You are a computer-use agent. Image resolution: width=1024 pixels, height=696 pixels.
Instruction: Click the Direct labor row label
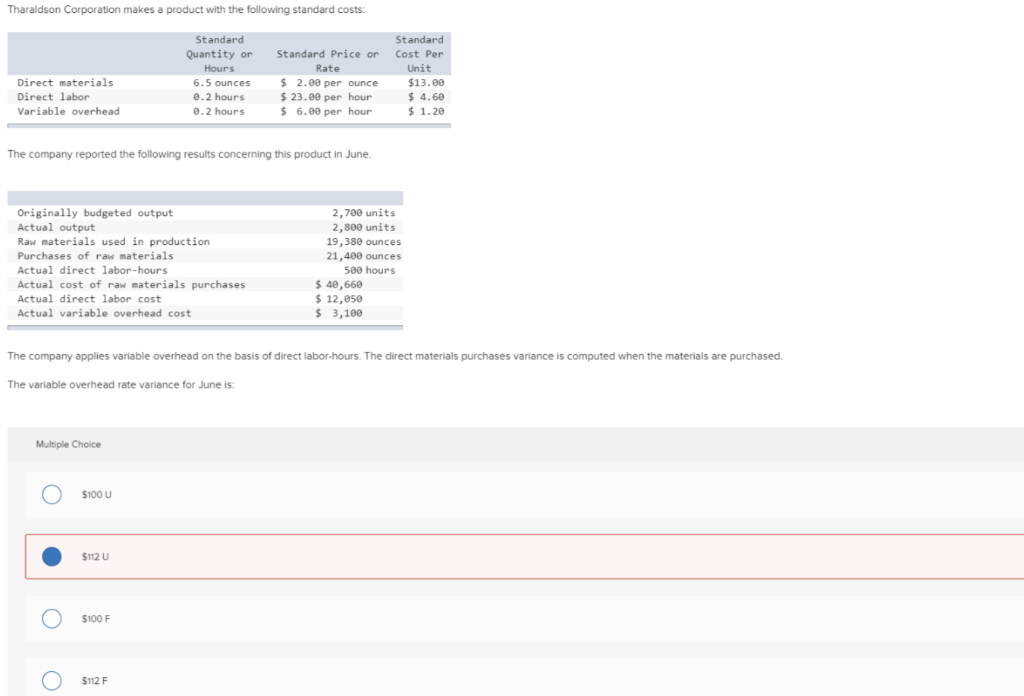coord(54,97)
